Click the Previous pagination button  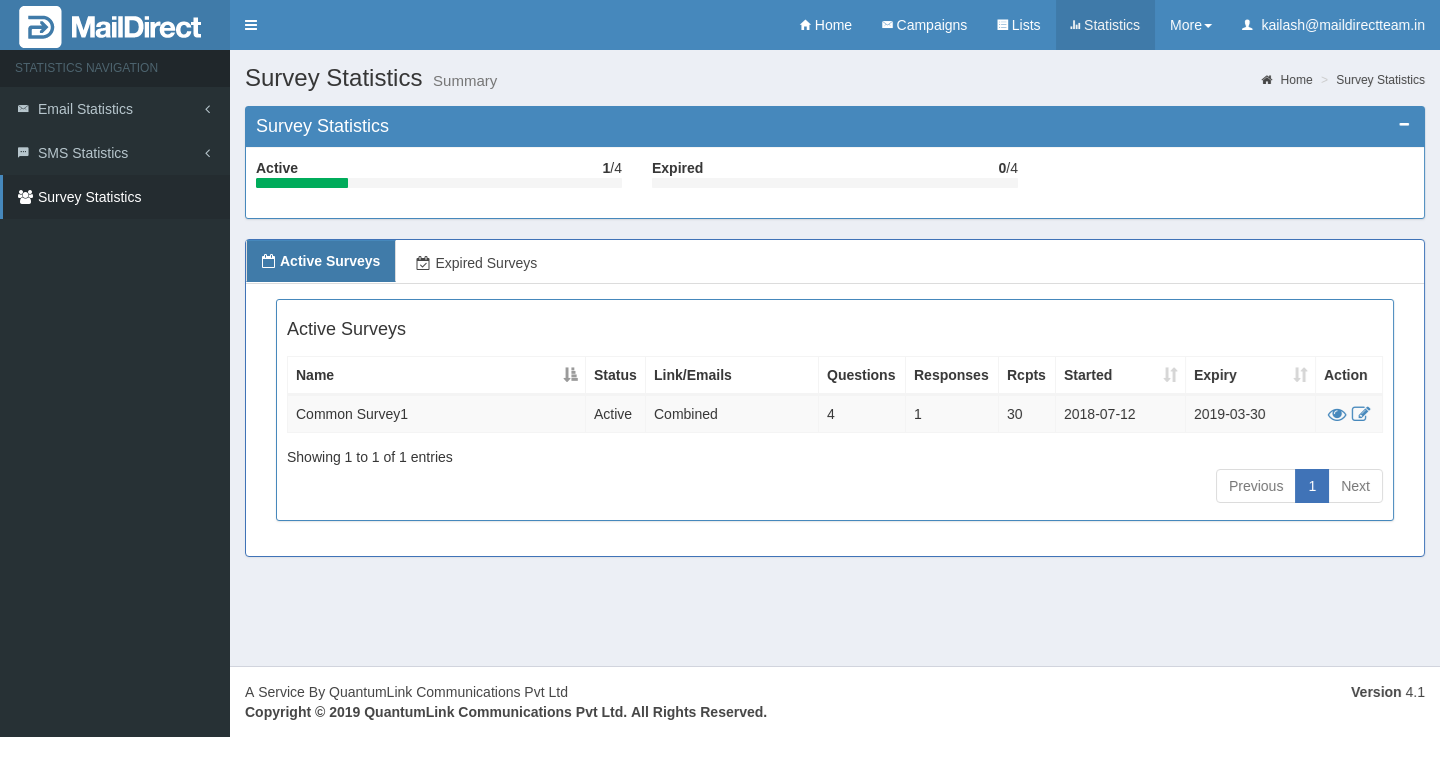click(1255, 486)
